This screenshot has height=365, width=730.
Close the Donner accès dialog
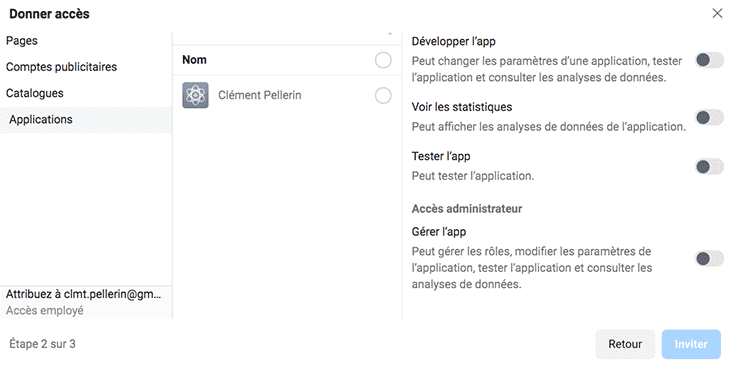pyautogui.click(x=717, y=14)
